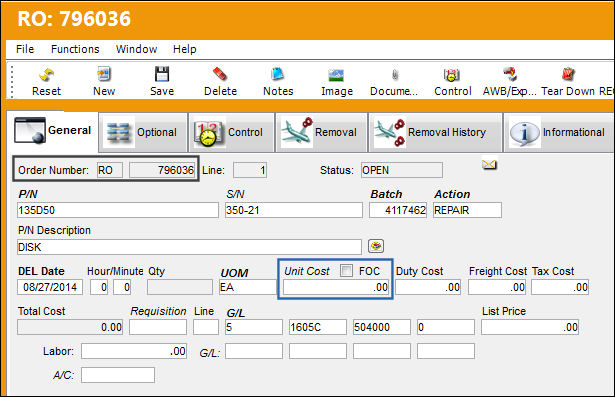
Task: Click the G/L field containing 504000
Action: click(x=382, y=327)
